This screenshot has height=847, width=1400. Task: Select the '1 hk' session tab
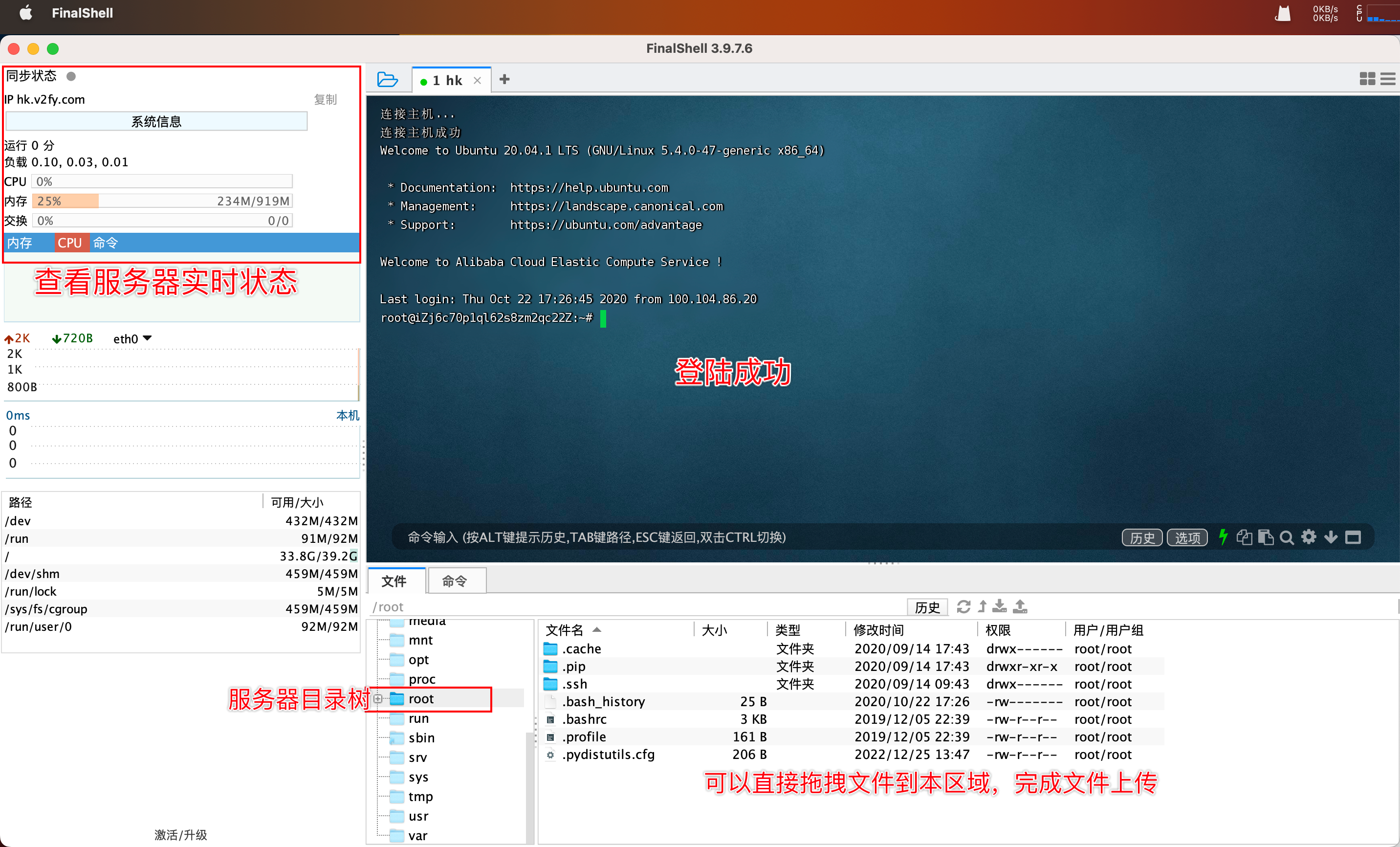point(447,80)
